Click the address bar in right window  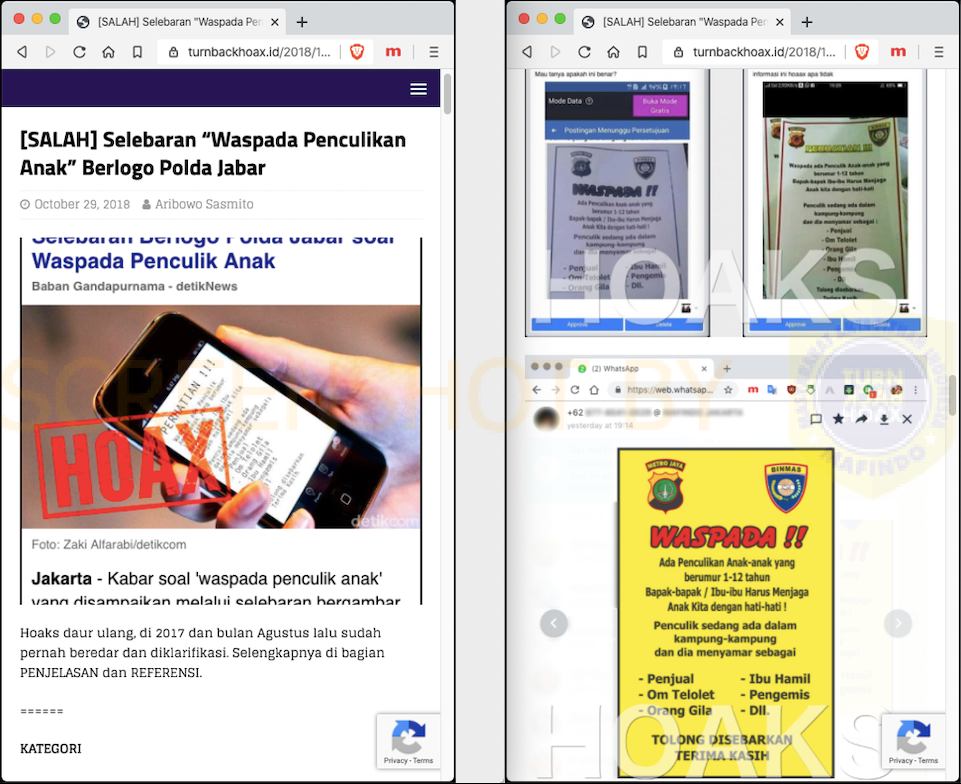coord(762,52)
